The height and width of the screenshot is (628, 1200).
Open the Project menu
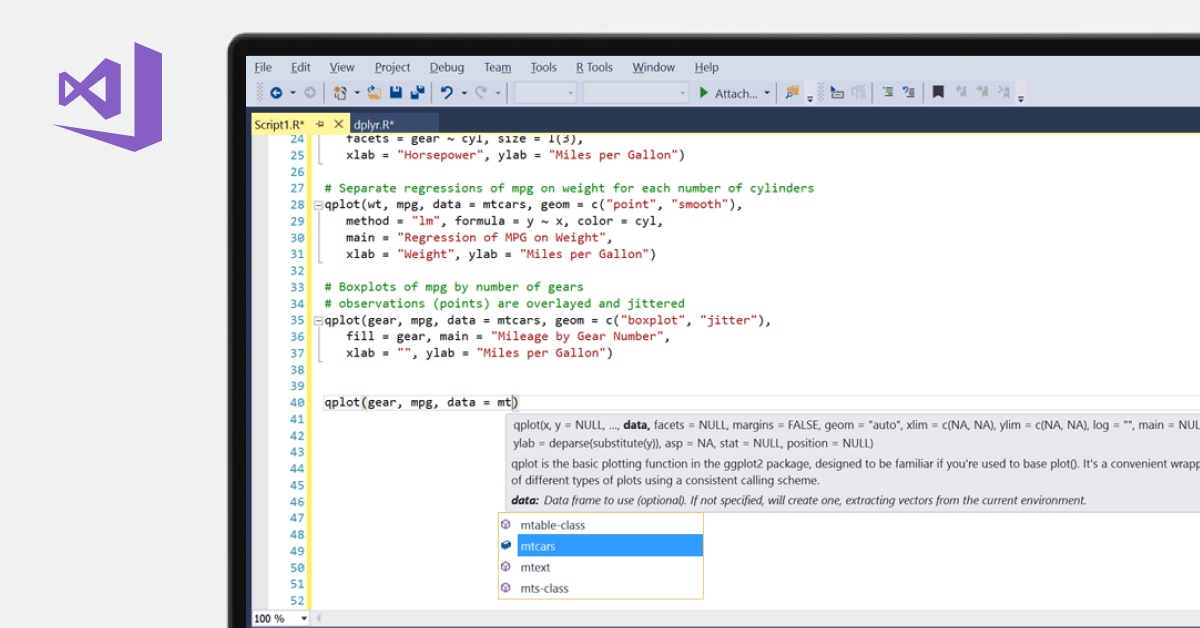click(x=393, y=67)
